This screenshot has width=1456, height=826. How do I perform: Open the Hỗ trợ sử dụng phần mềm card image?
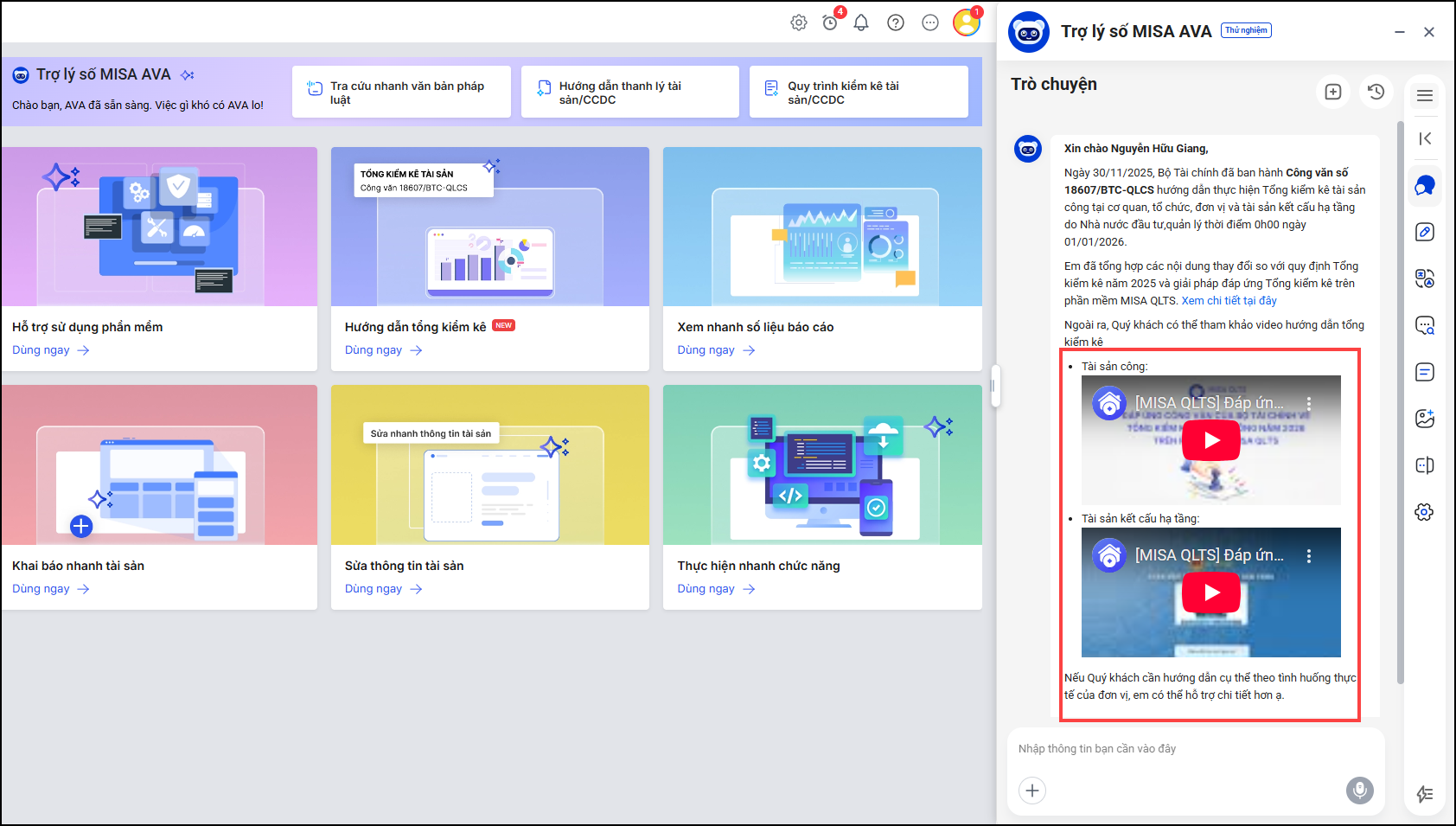coord(159,227)
